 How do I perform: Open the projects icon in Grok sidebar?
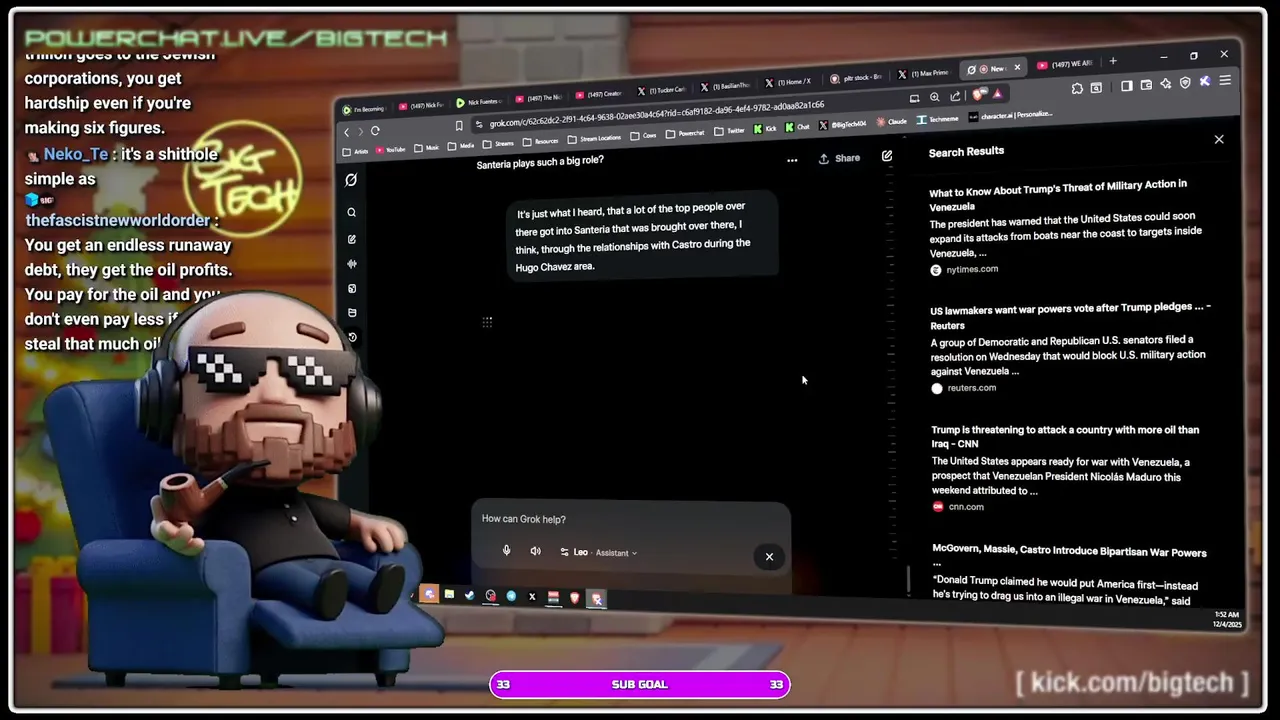[351, 313]
